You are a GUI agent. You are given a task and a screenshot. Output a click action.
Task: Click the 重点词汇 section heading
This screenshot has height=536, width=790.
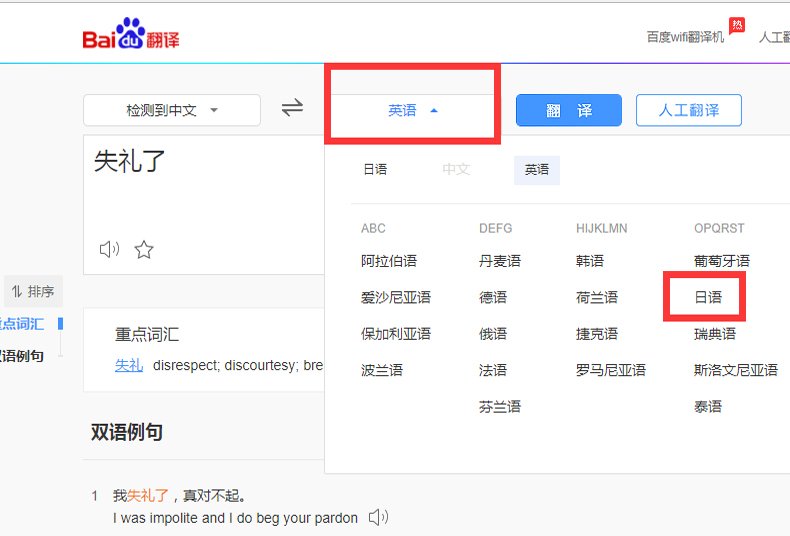[x=147, y=334]
